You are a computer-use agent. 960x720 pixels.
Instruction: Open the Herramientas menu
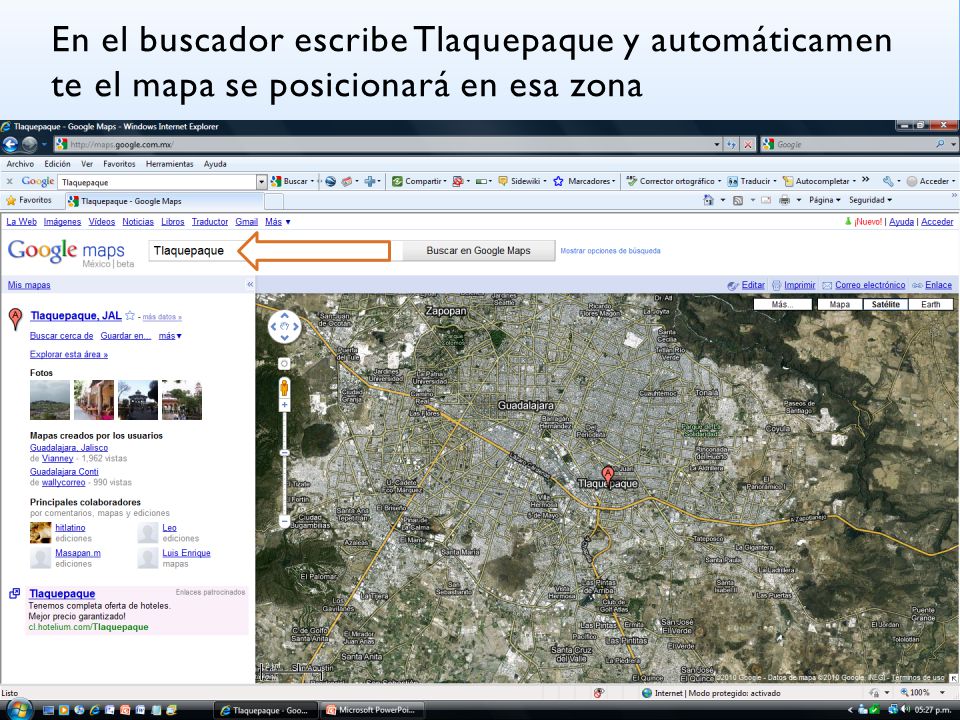(170, 164)
